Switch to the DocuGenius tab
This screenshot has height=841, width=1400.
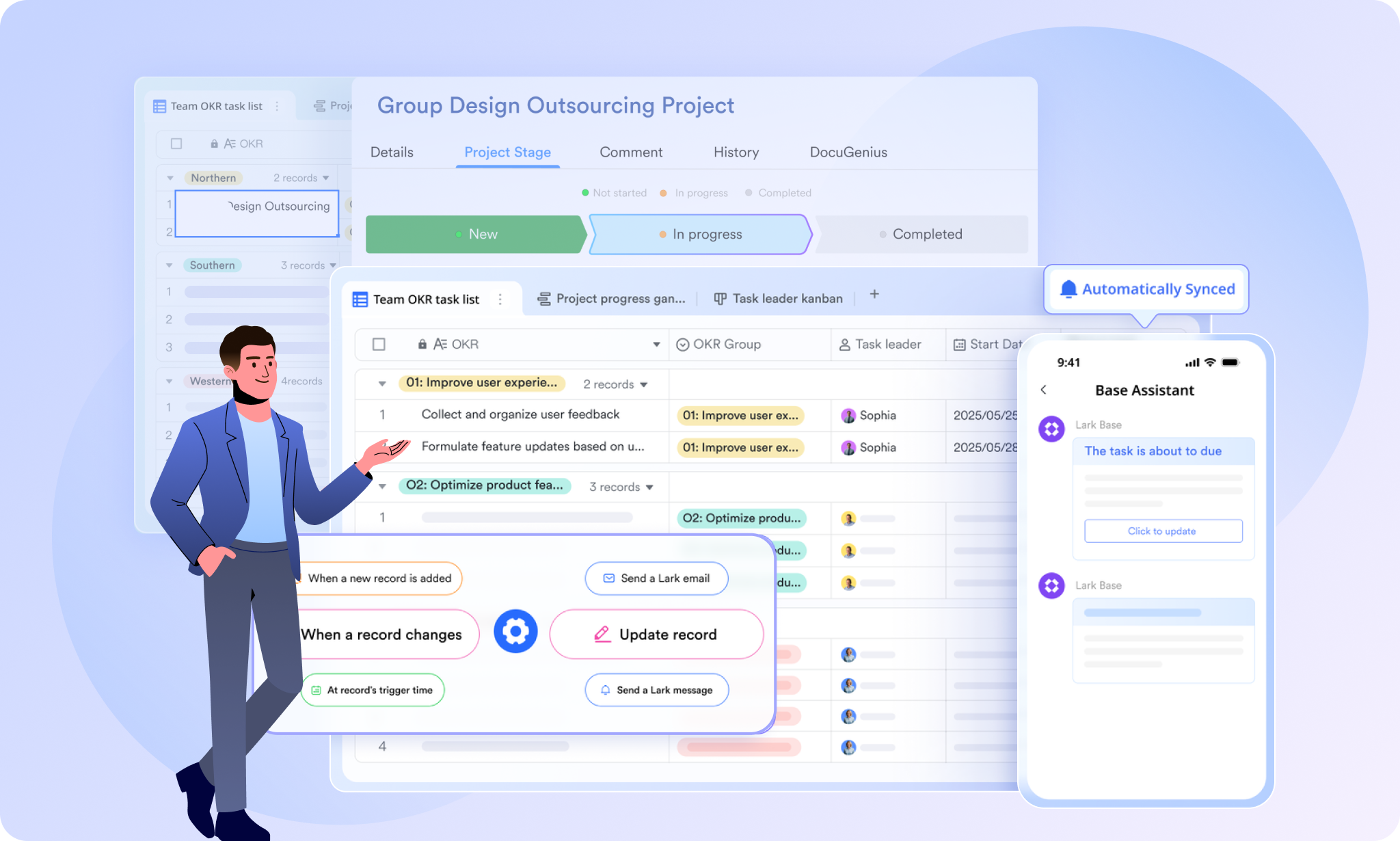pos(848,152)
